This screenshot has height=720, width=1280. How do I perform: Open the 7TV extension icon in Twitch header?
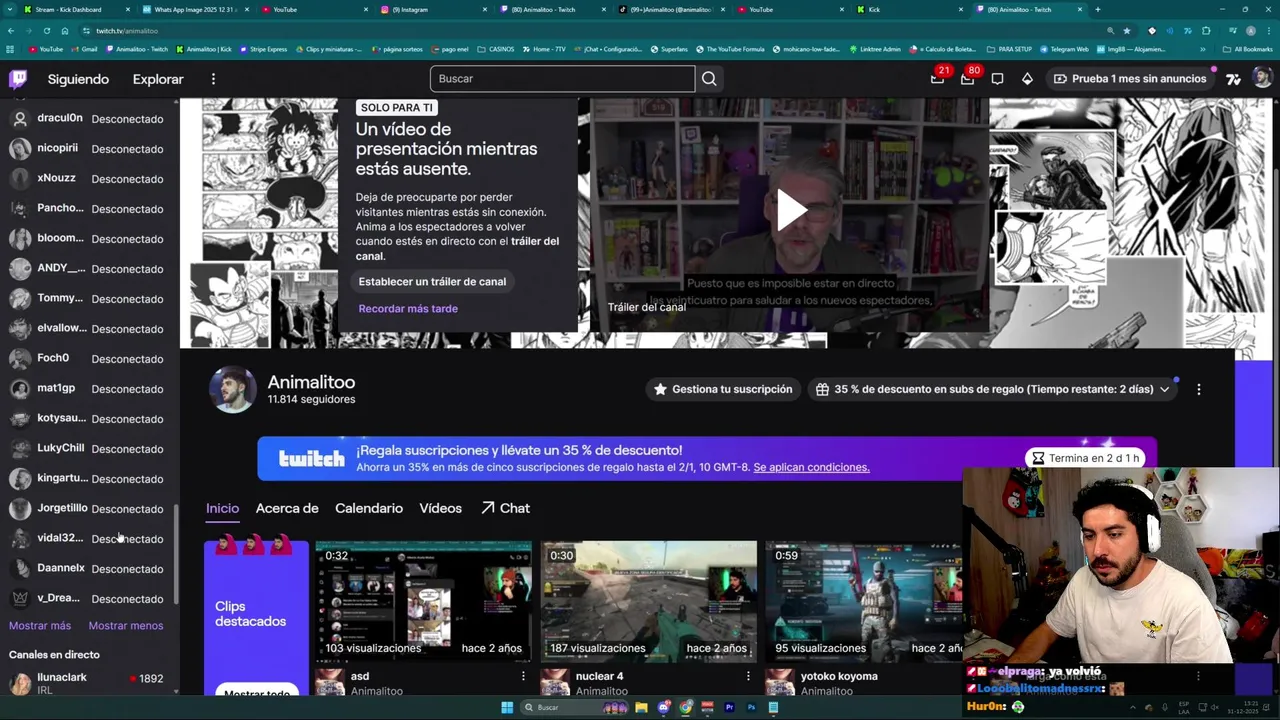1234,79
